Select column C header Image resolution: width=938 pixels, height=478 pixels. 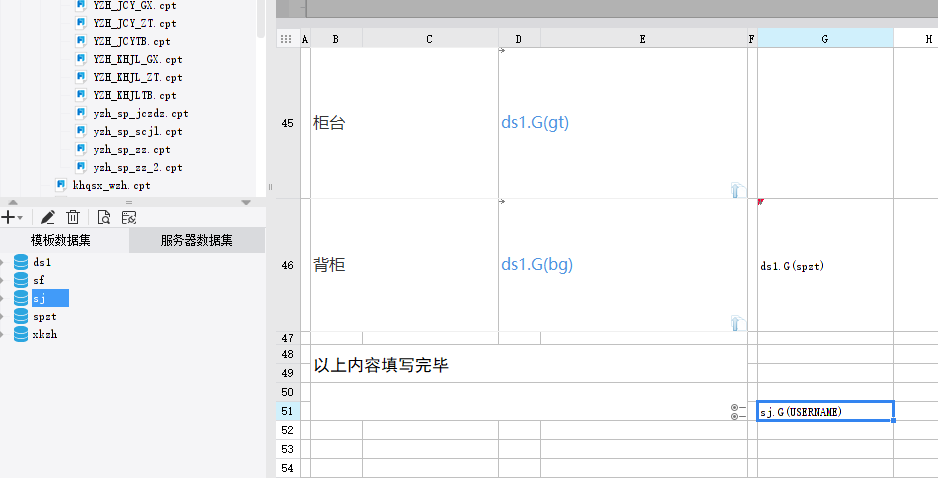click(x=430, y=39)
